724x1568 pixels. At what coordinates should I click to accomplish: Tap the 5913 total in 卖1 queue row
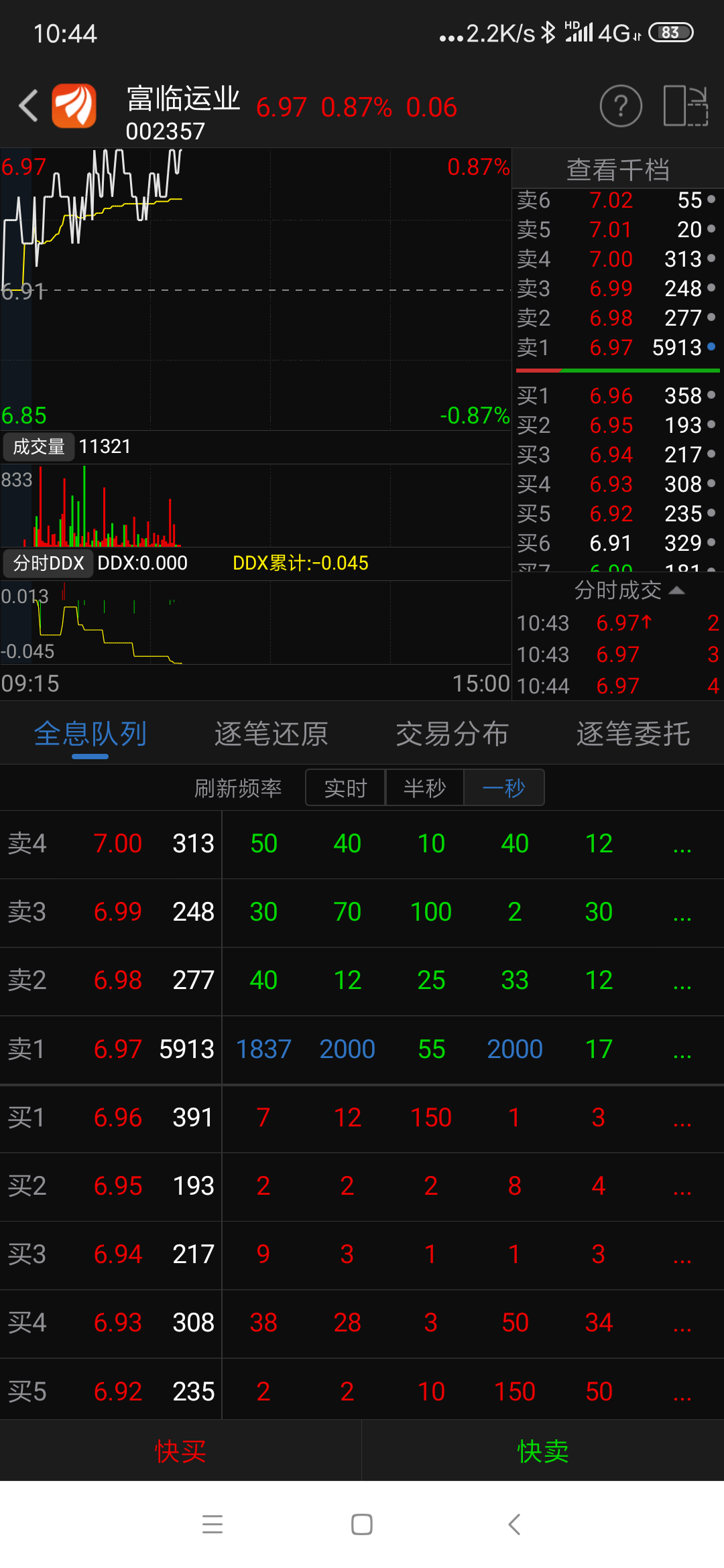186,1049
